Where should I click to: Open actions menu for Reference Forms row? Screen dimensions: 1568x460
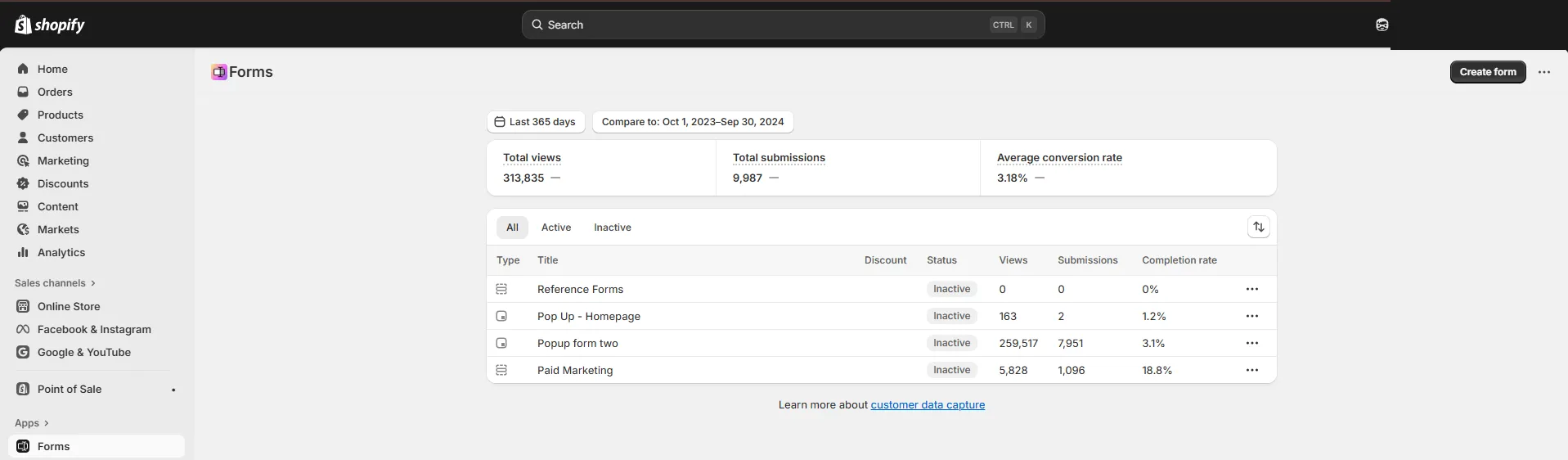tap(1251, 289)
